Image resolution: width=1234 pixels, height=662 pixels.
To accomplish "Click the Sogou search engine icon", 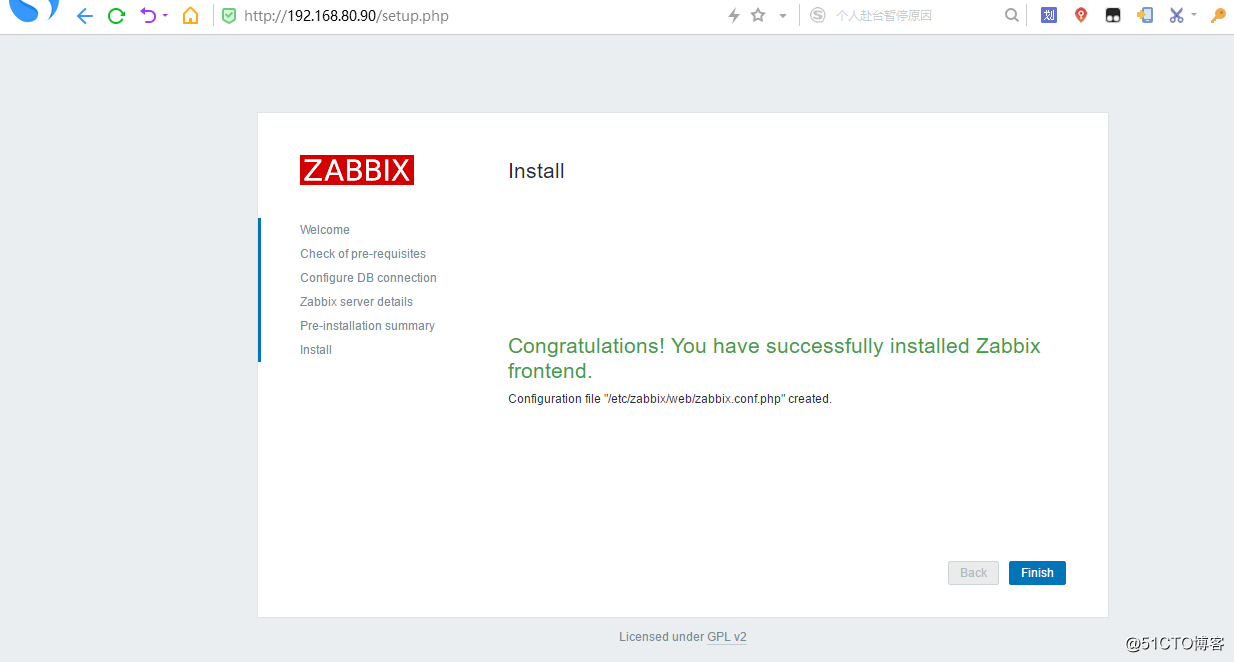I will [x=818, y=15].
